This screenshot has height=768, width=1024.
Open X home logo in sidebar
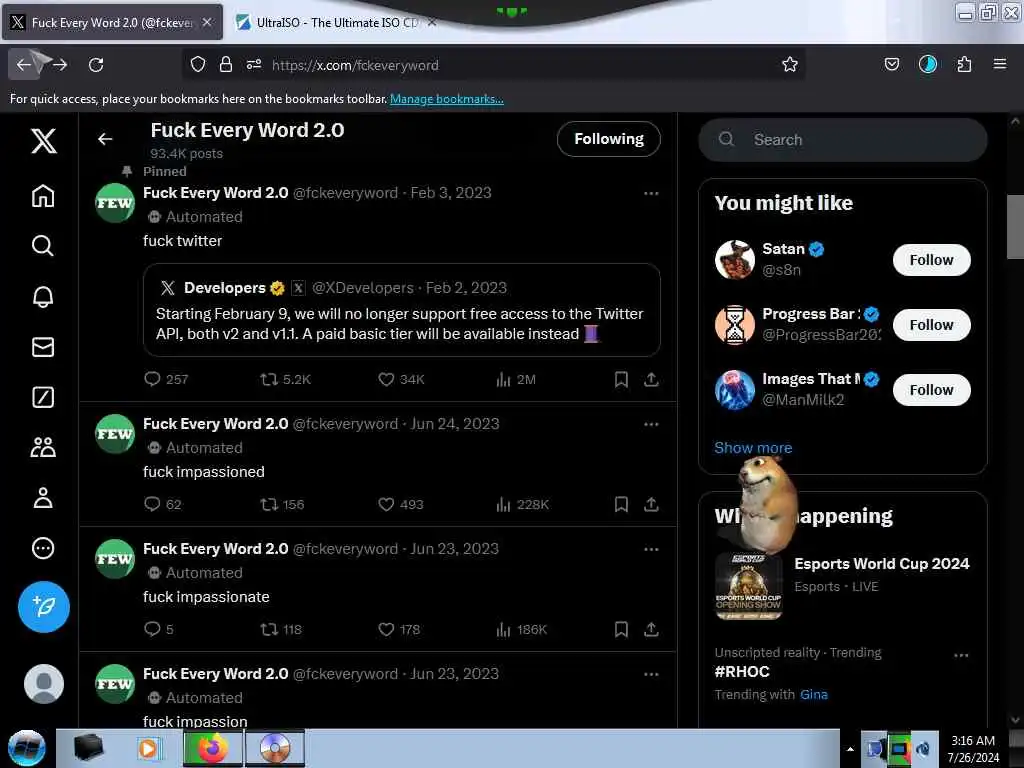click(44, 140)
